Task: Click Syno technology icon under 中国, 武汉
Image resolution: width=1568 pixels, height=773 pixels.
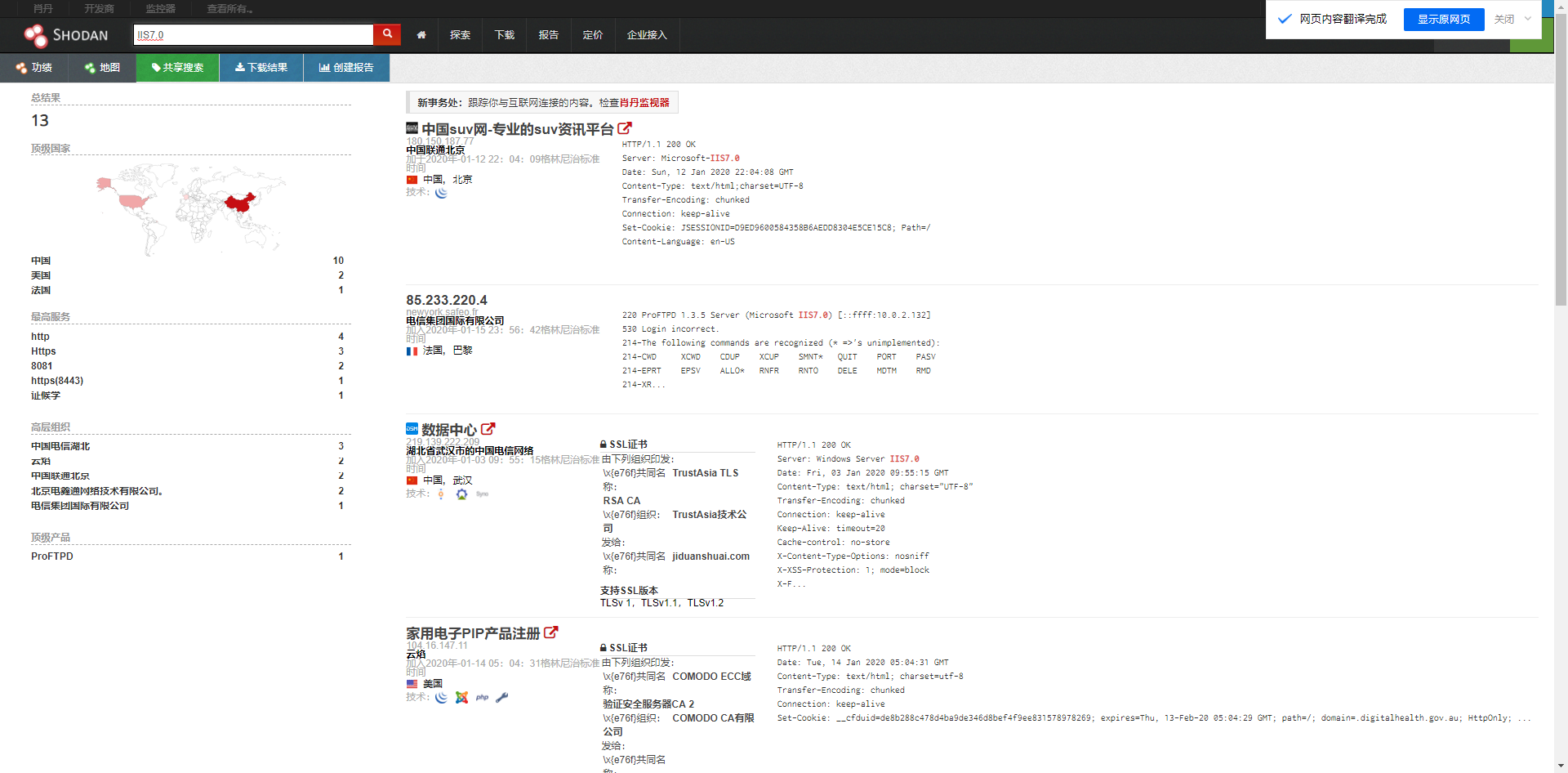Action: tap(483, 494)
